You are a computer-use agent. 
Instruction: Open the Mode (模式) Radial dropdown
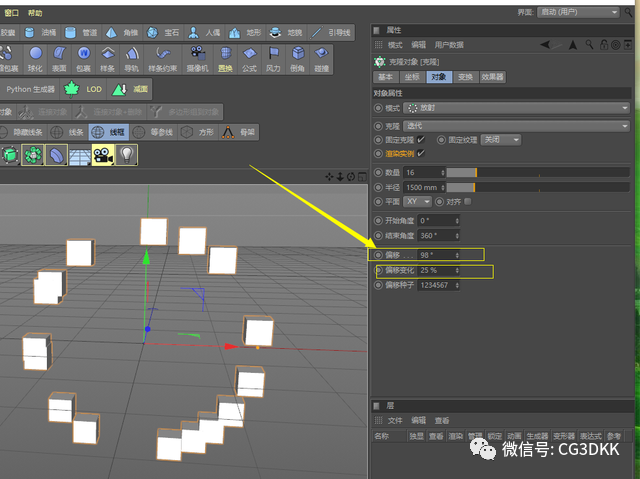coord(516,108)
